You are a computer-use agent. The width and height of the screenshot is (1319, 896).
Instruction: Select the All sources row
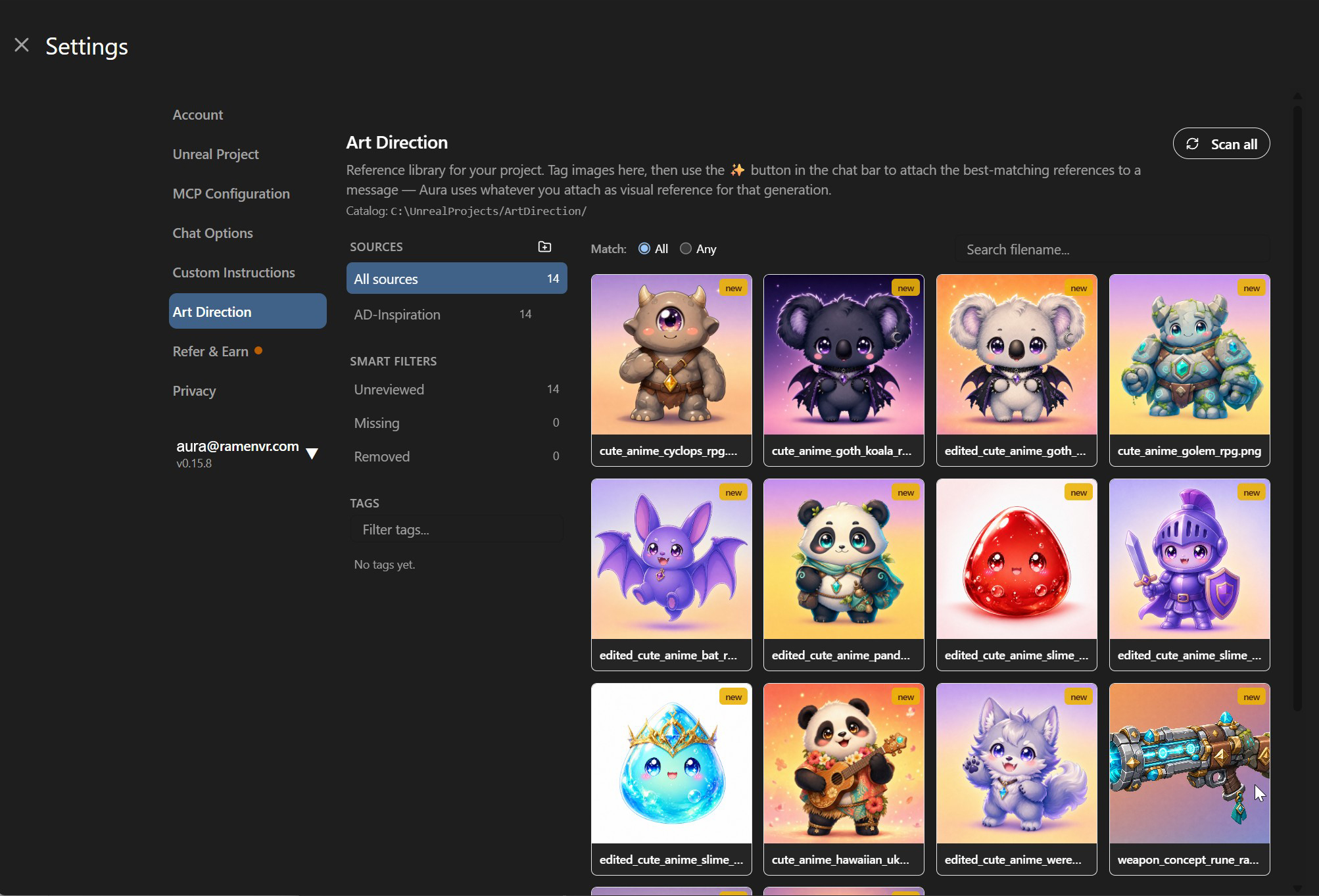click(x=456, y=279)
